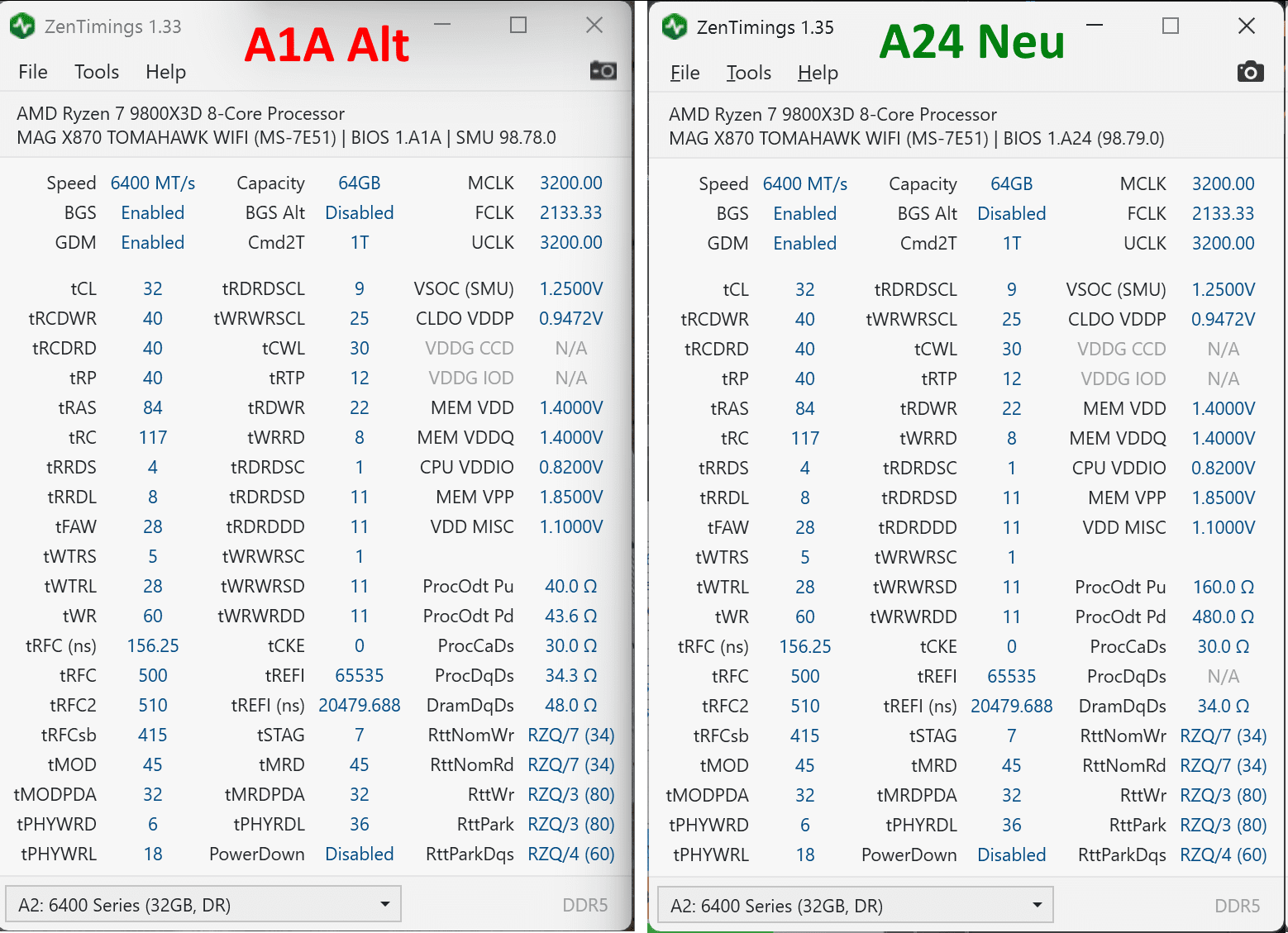Click CLDO VDDP value 0.9472V in 1.35 window

pos(1223,319)
